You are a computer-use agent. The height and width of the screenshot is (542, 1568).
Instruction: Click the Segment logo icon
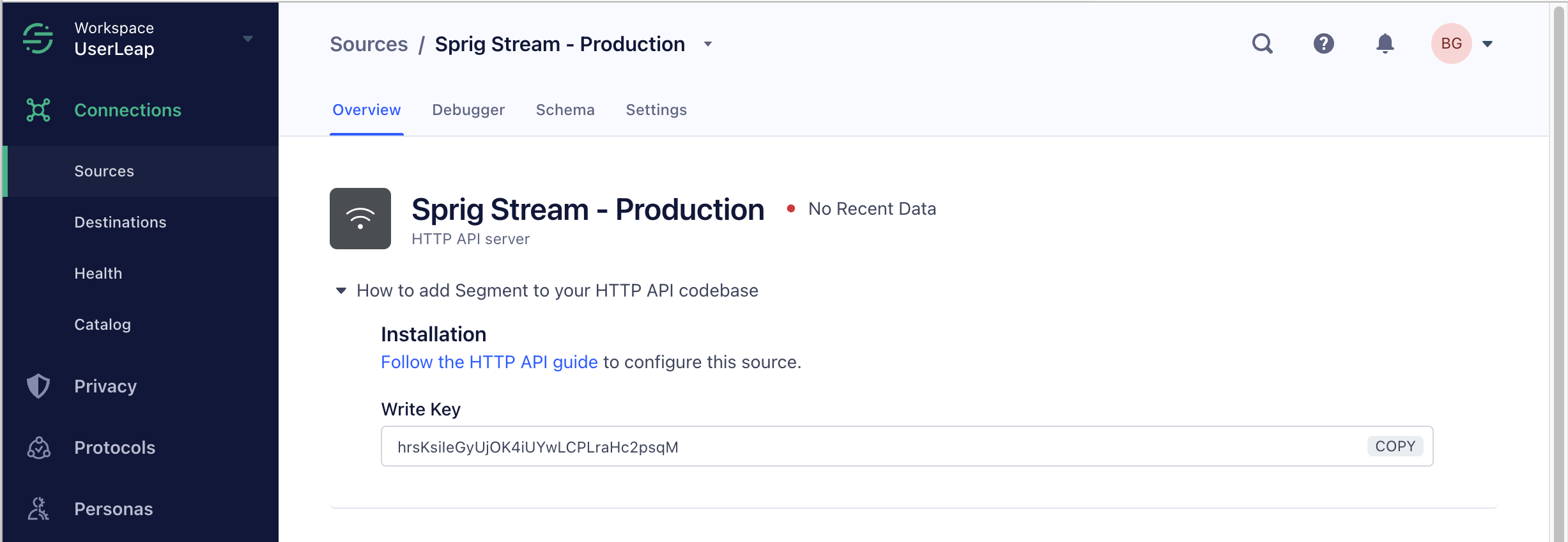[x=38, y=38]
